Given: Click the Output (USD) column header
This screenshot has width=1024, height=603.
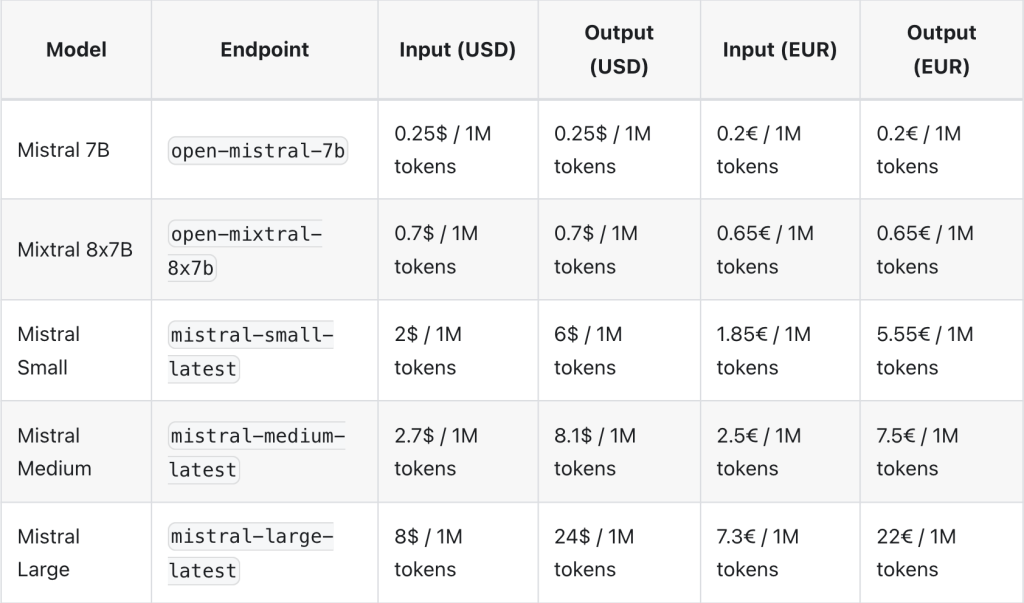Looking at the screenshot, I should point(619,50).
